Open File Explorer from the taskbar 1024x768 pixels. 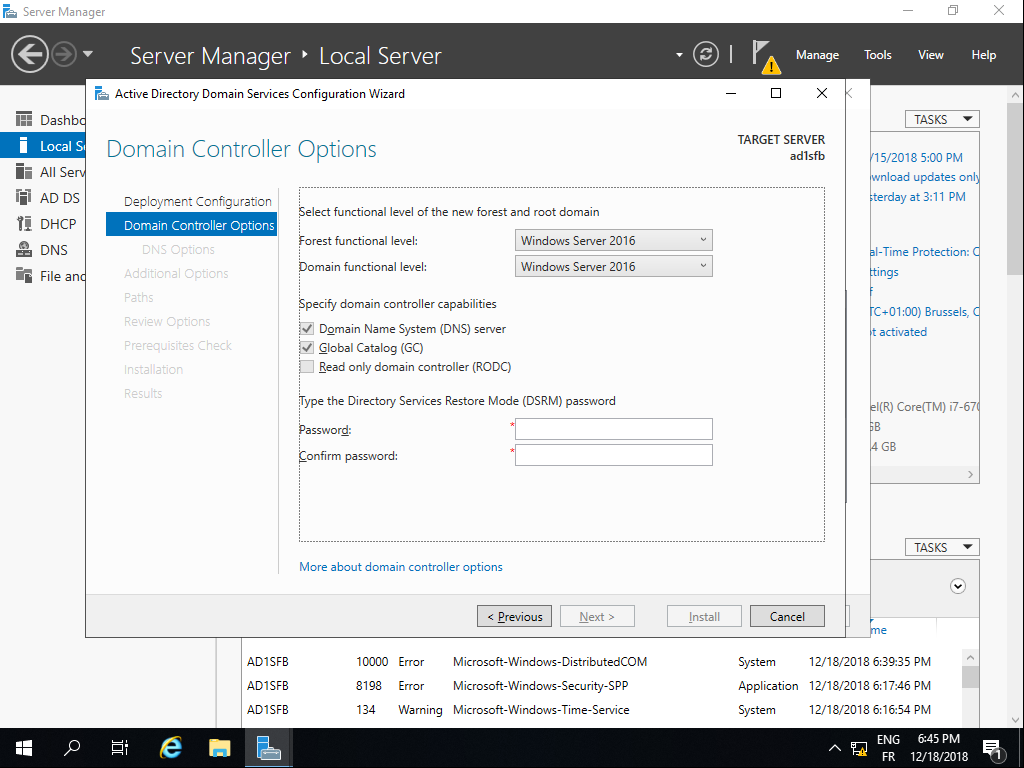(220, 747)
